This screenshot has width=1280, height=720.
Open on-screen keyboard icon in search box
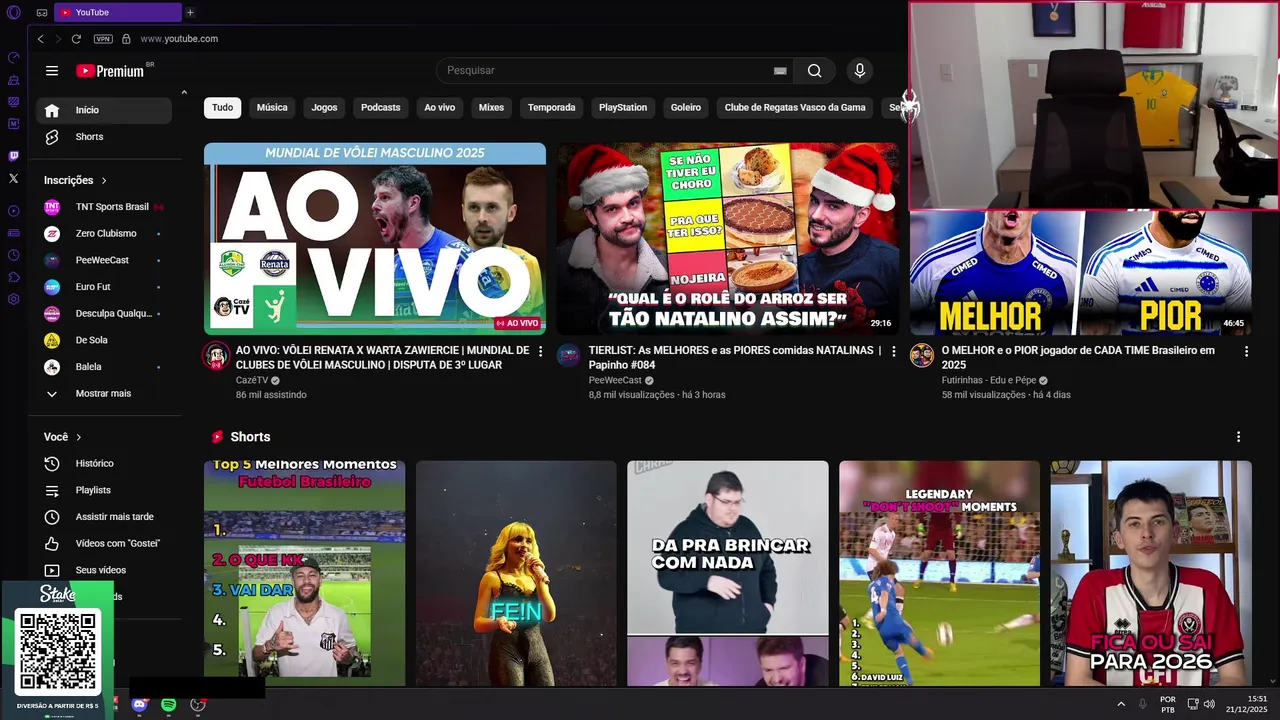[780, 71]
